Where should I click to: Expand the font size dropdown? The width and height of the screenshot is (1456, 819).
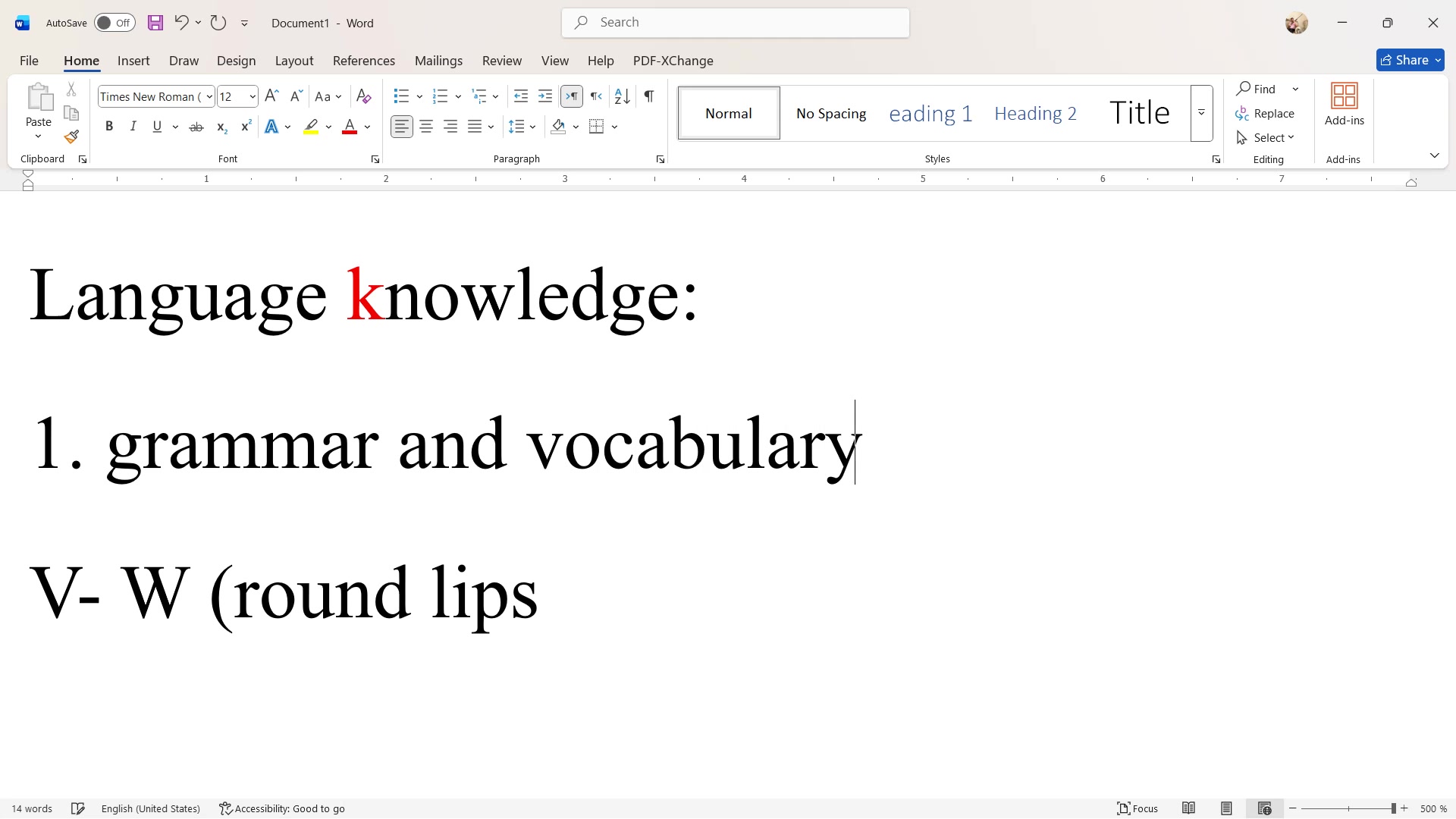click(253, 96)
